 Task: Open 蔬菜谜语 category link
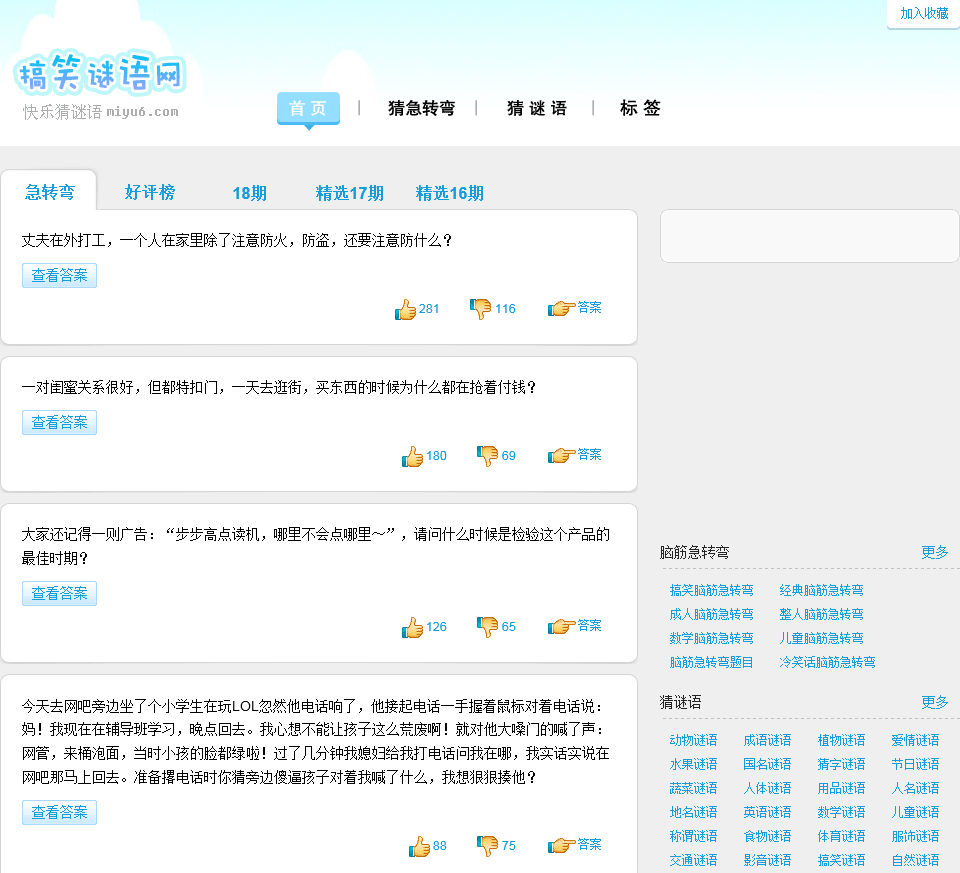[694, 788]
